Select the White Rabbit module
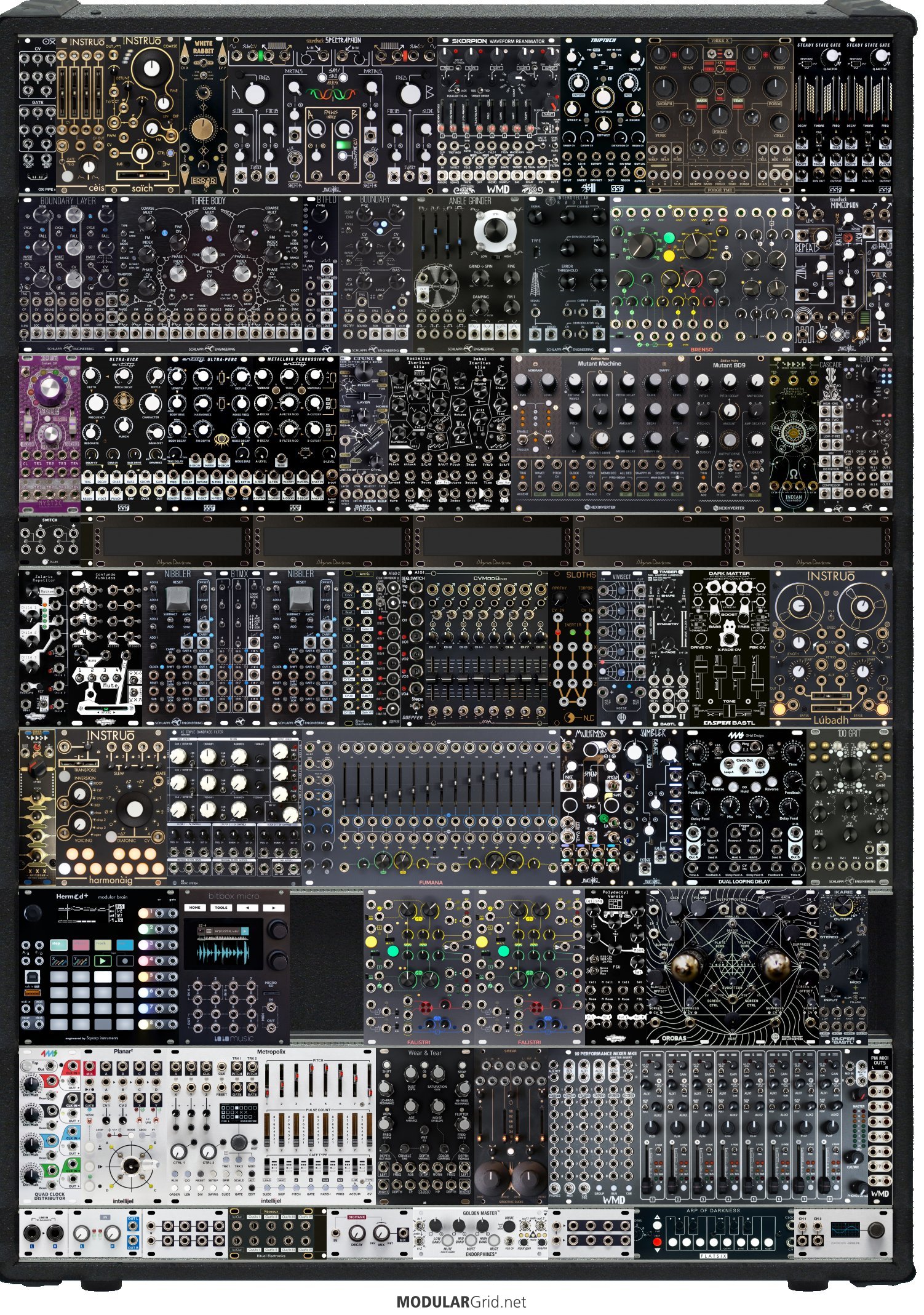Screen dimensions: 924x1315 [204, 115]
